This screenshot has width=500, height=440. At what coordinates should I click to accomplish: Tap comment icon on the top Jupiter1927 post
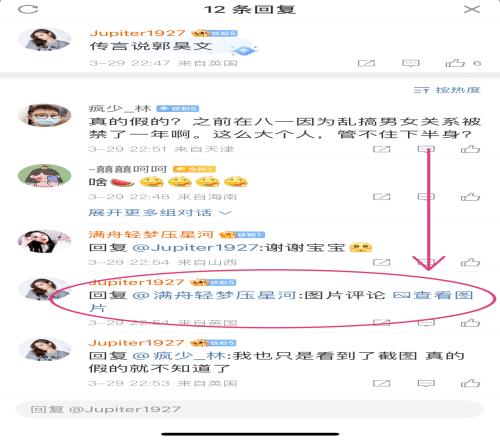pos(411,63)
